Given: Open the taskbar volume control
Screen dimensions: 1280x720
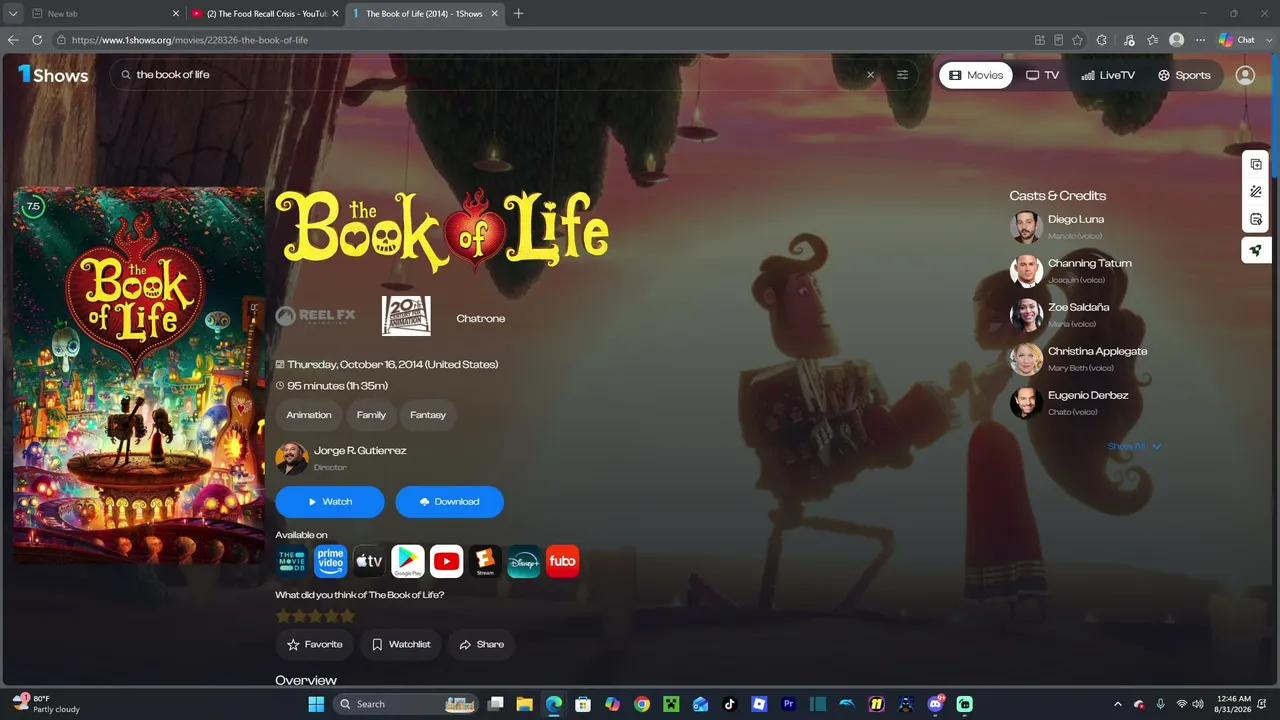Looking at the screenshot, I should [x=1199, y=704].
